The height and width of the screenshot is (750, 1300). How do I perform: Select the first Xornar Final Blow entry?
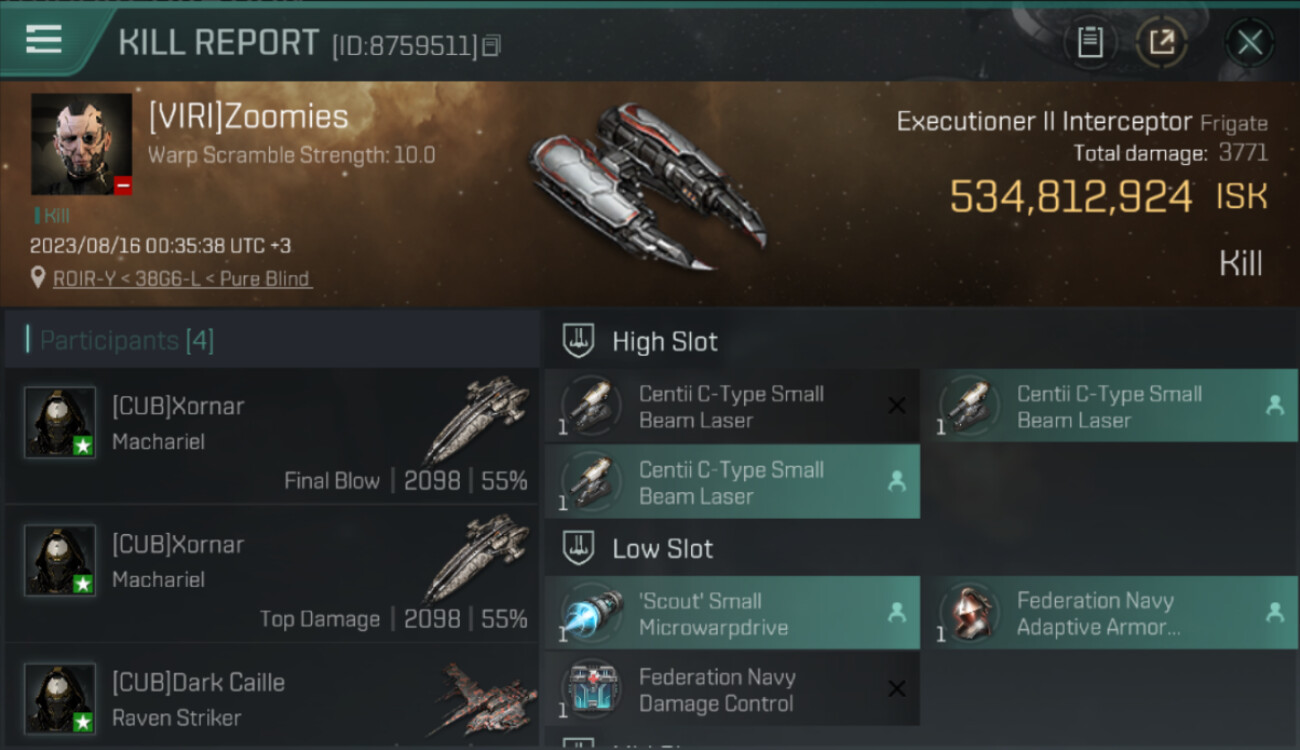(x=271, y=436)
